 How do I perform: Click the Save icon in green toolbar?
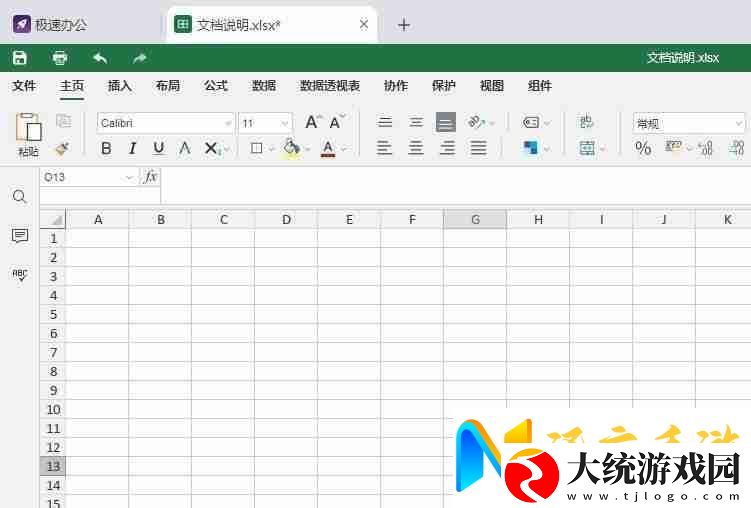20,58
